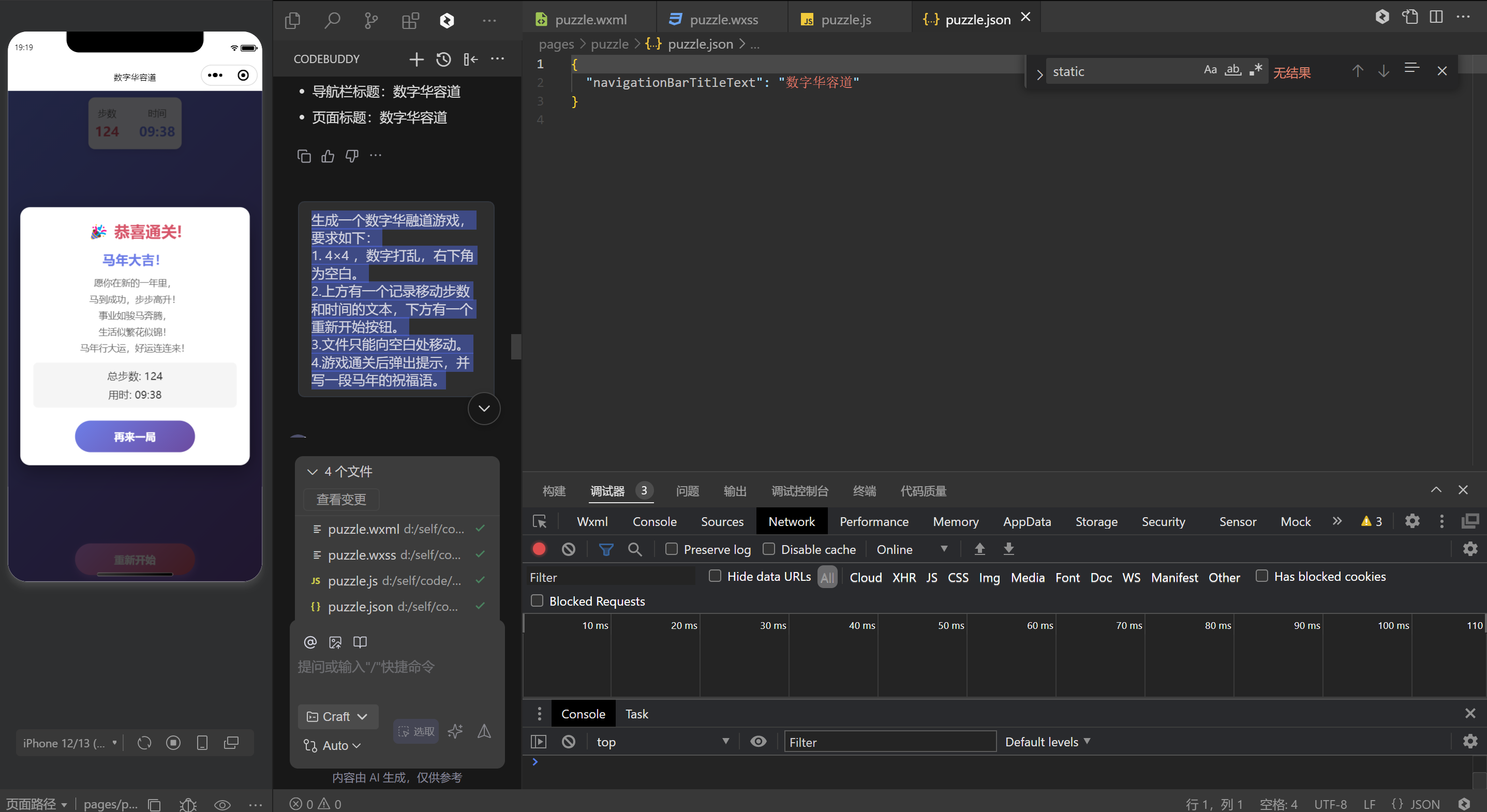Screen dimensions: 1487x812
Task: Check the Disable cache option
Action: 769,549
